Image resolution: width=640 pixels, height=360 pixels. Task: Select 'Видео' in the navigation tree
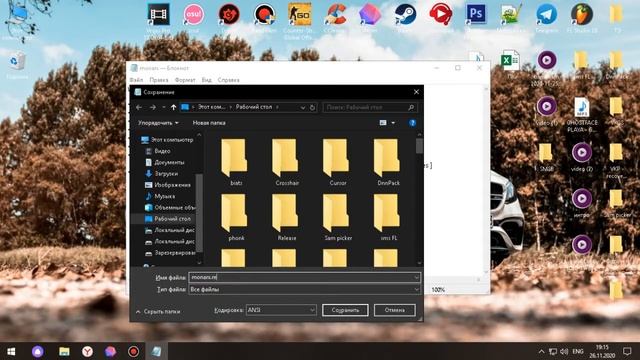(158, 151)
